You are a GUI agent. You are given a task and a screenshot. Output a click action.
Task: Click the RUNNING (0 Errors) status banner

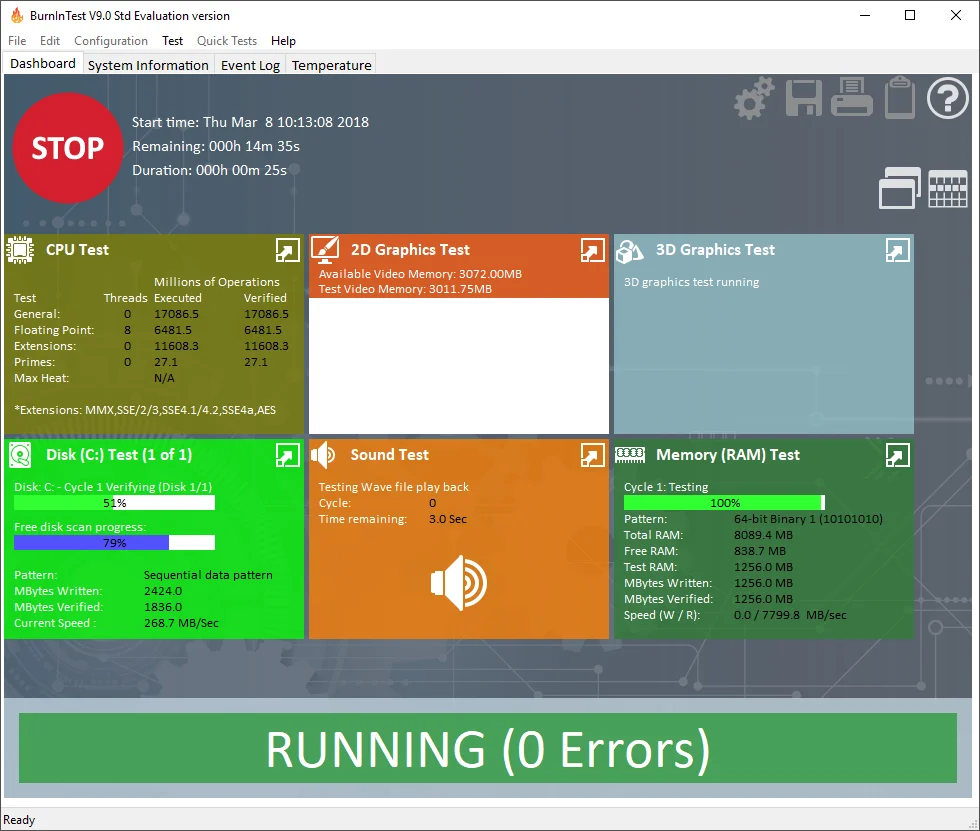488,748
